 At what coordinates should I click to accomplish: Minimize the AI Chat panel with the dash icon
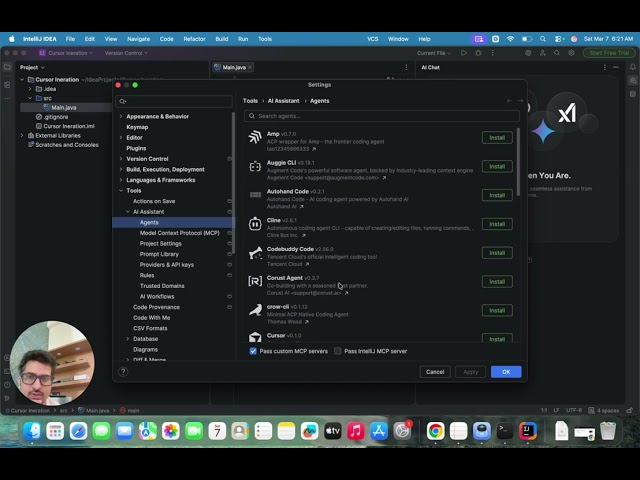[616, 67]
